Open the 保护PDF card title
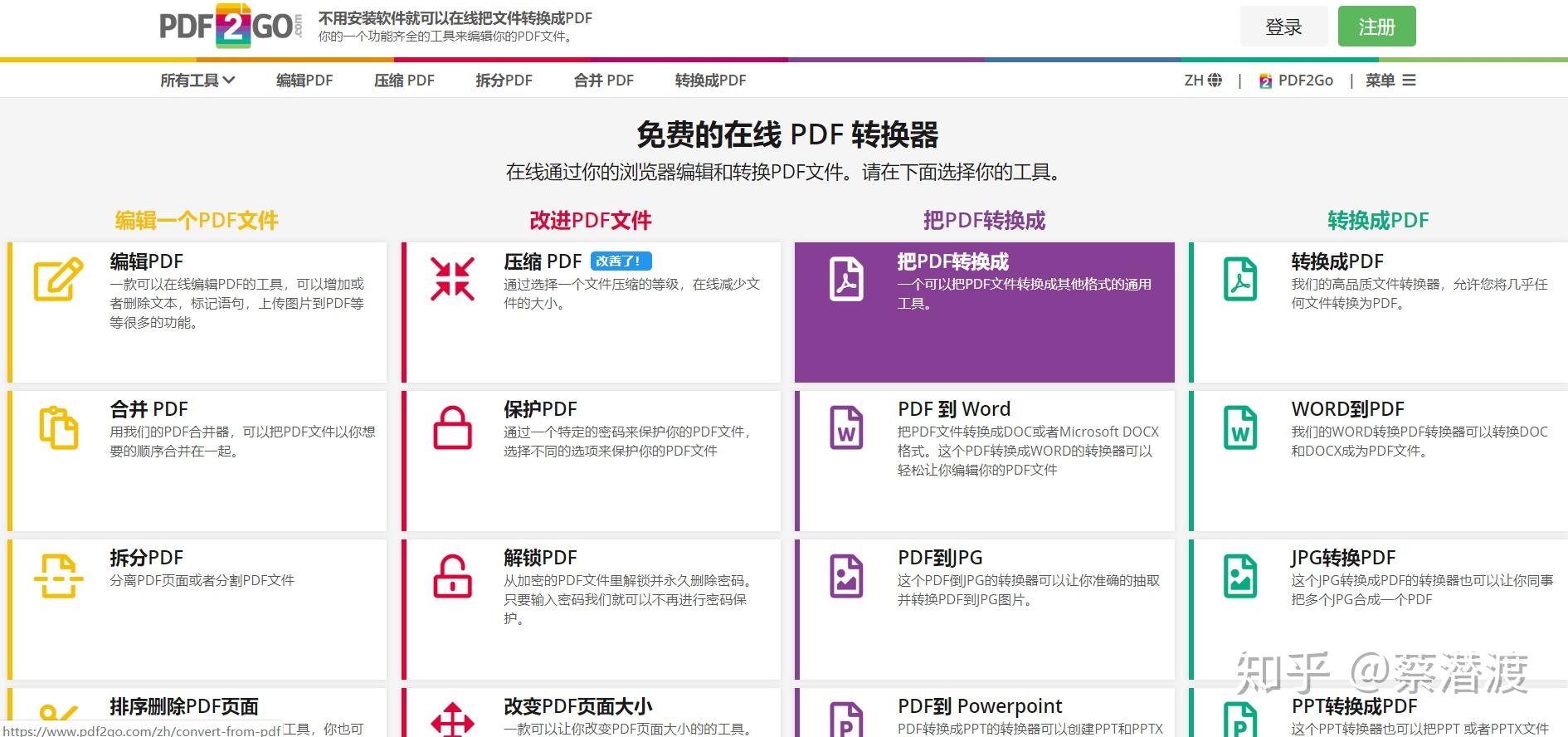 pos(540,409)
